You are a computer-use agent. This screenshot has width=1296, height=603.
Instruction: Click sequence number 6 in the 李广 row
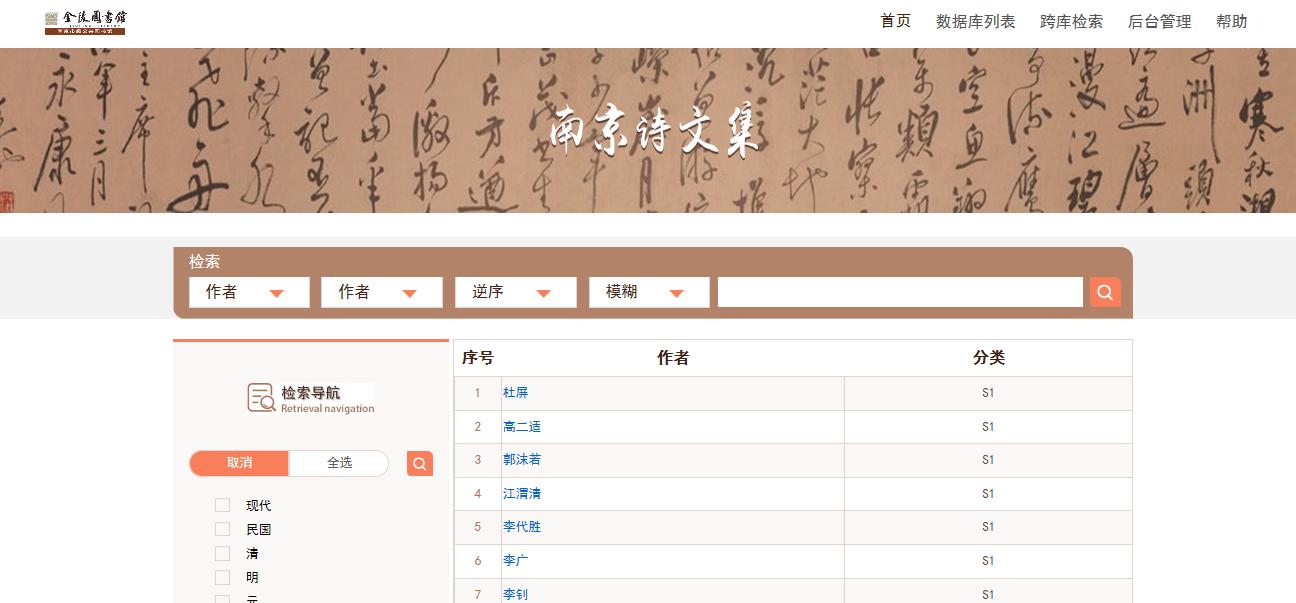pos(478,561)
